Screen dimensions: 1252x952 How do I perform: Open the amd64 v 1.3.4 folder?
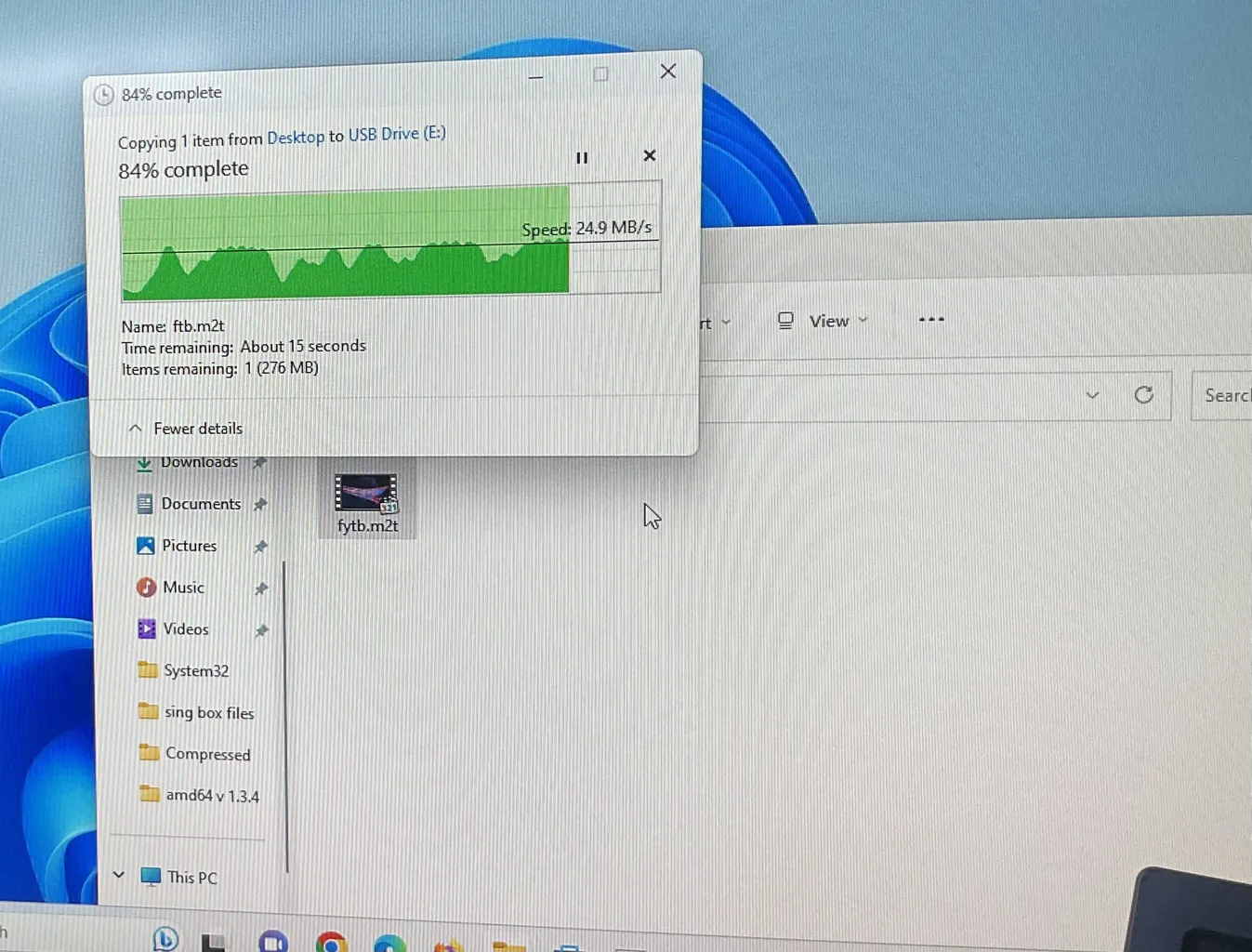(x=212, y=796)
